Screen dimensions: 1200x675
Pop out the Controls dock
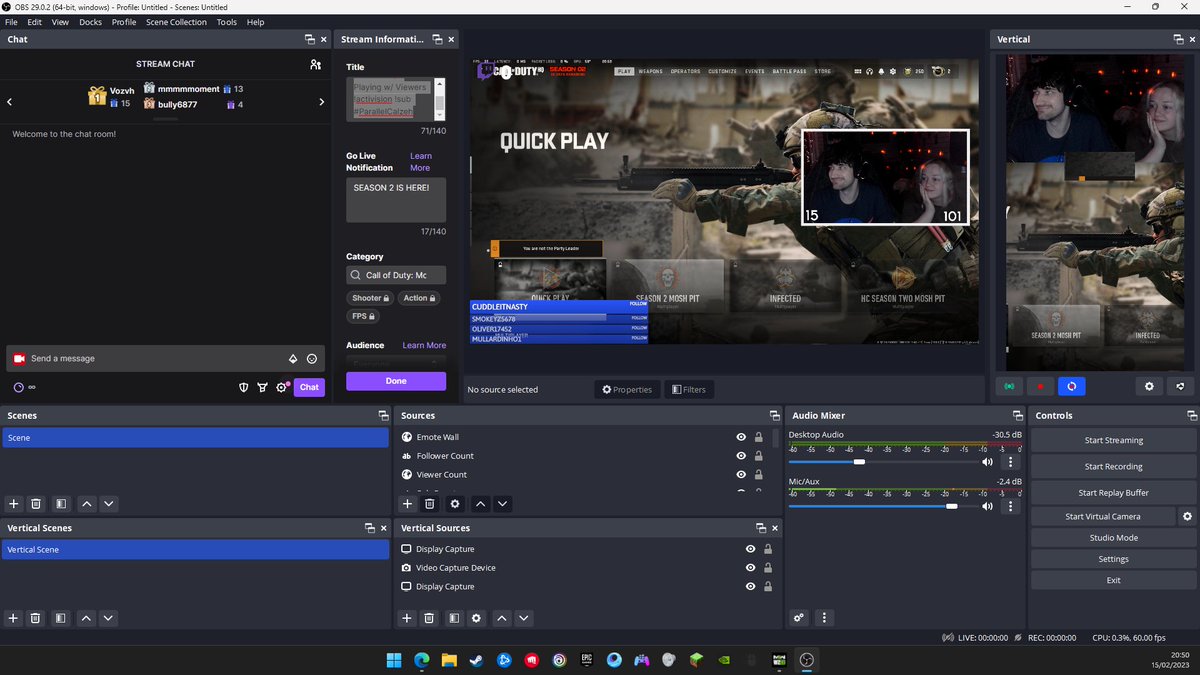tap(1191, 415)
